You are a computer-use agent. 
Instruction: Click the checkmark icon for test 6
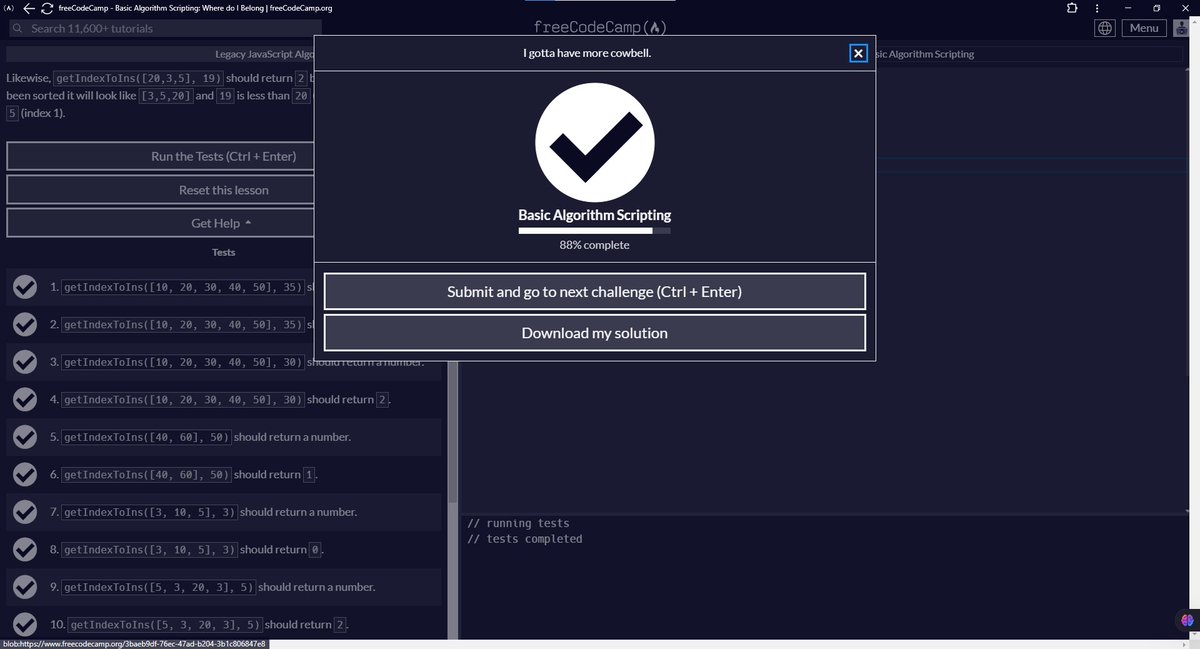(25, 475)
